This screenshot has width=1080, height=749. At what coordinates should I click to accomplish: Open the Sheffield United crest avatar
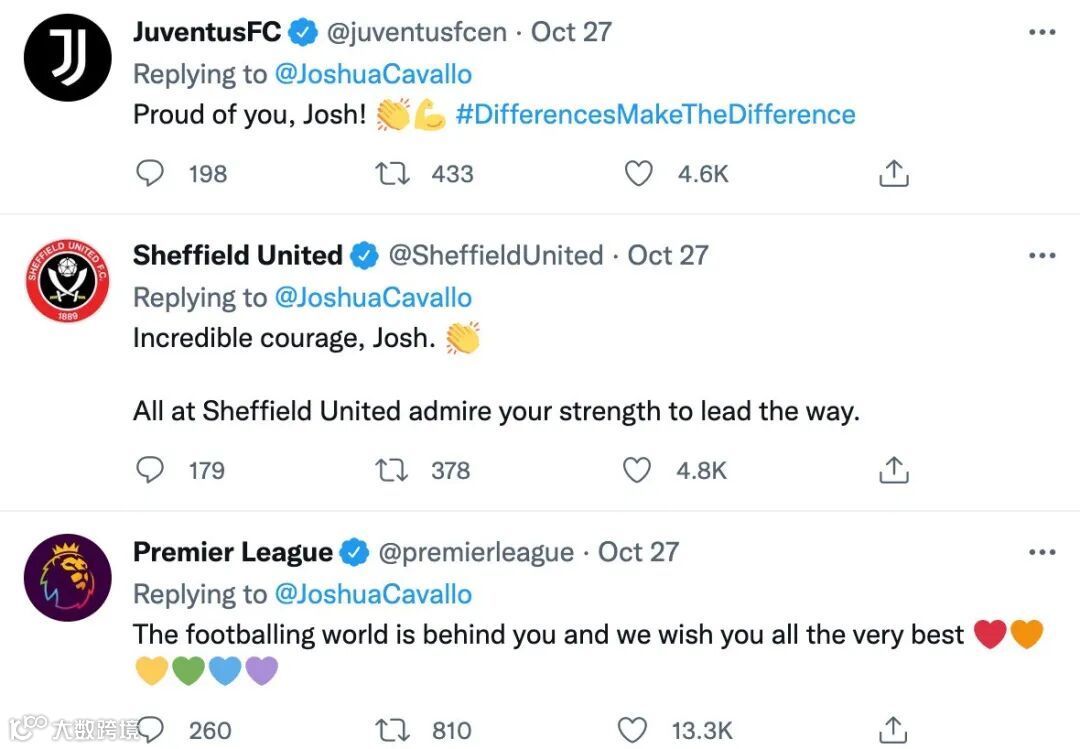coord(67,280)
